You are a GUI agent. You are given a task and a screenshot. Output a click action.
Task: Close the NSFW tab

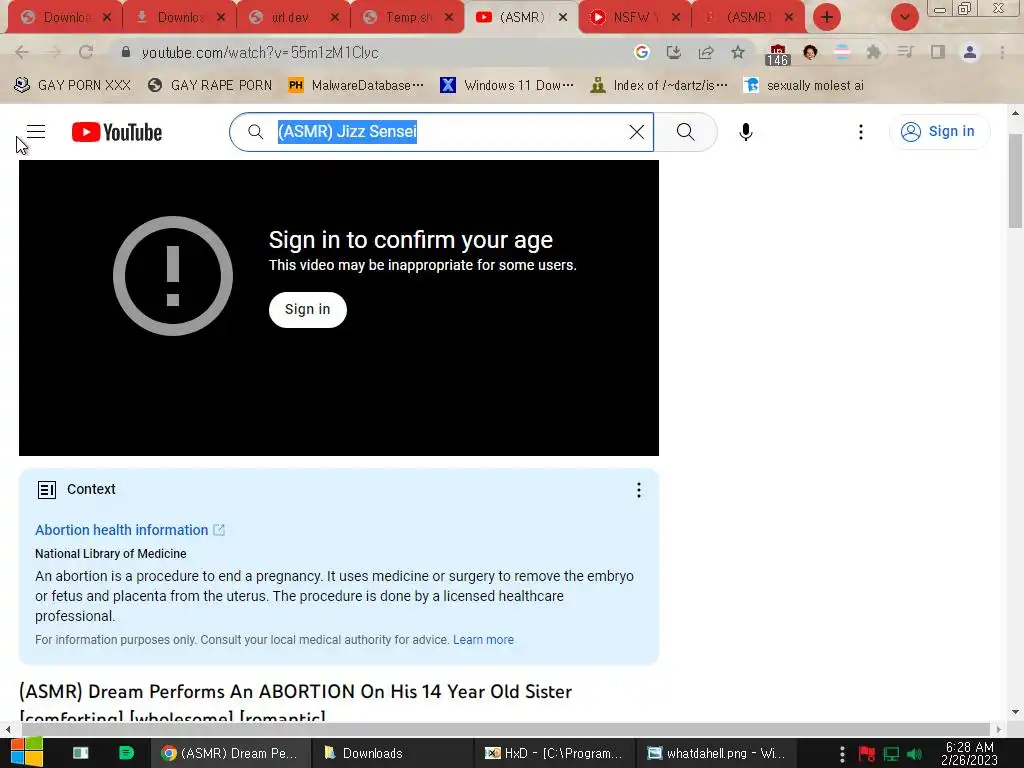pyautogui.click(x=676, y=17)
